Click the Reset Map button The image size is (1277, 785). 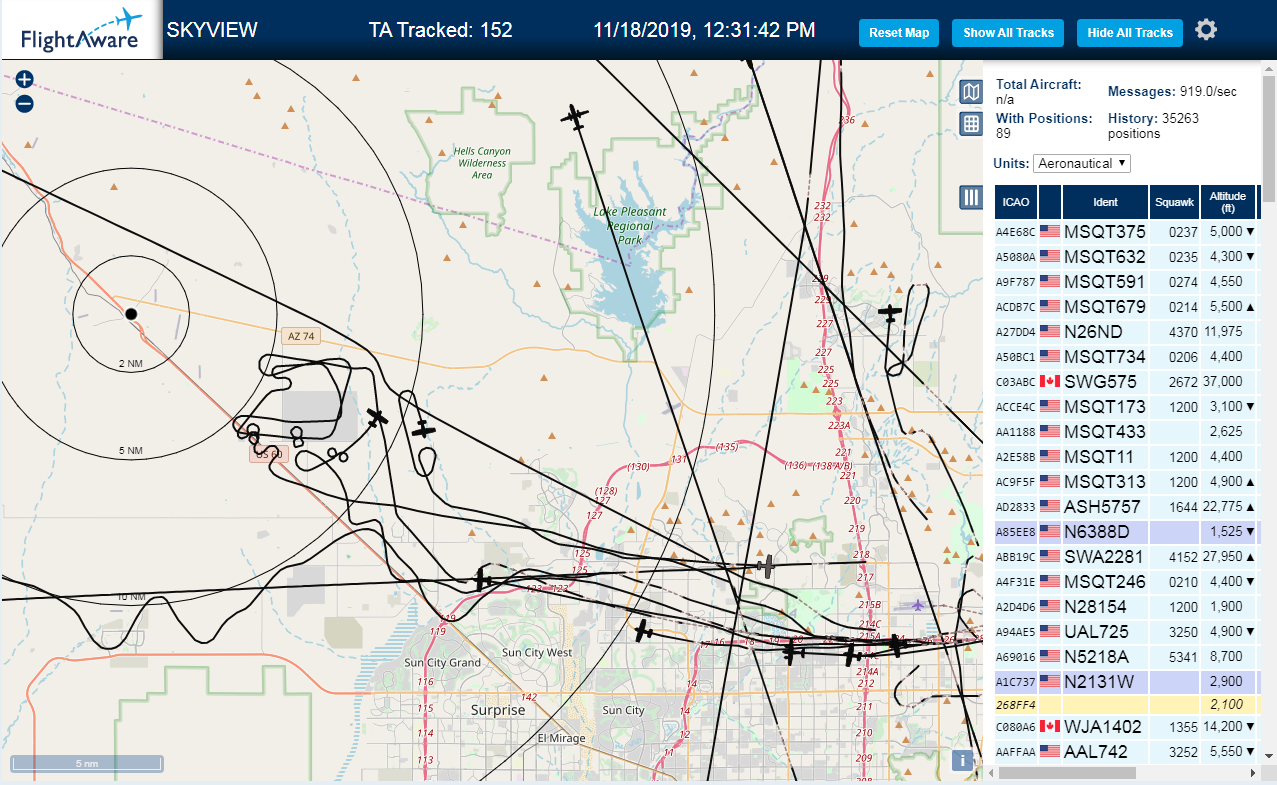pyautogui.click(x=899, y=33)
